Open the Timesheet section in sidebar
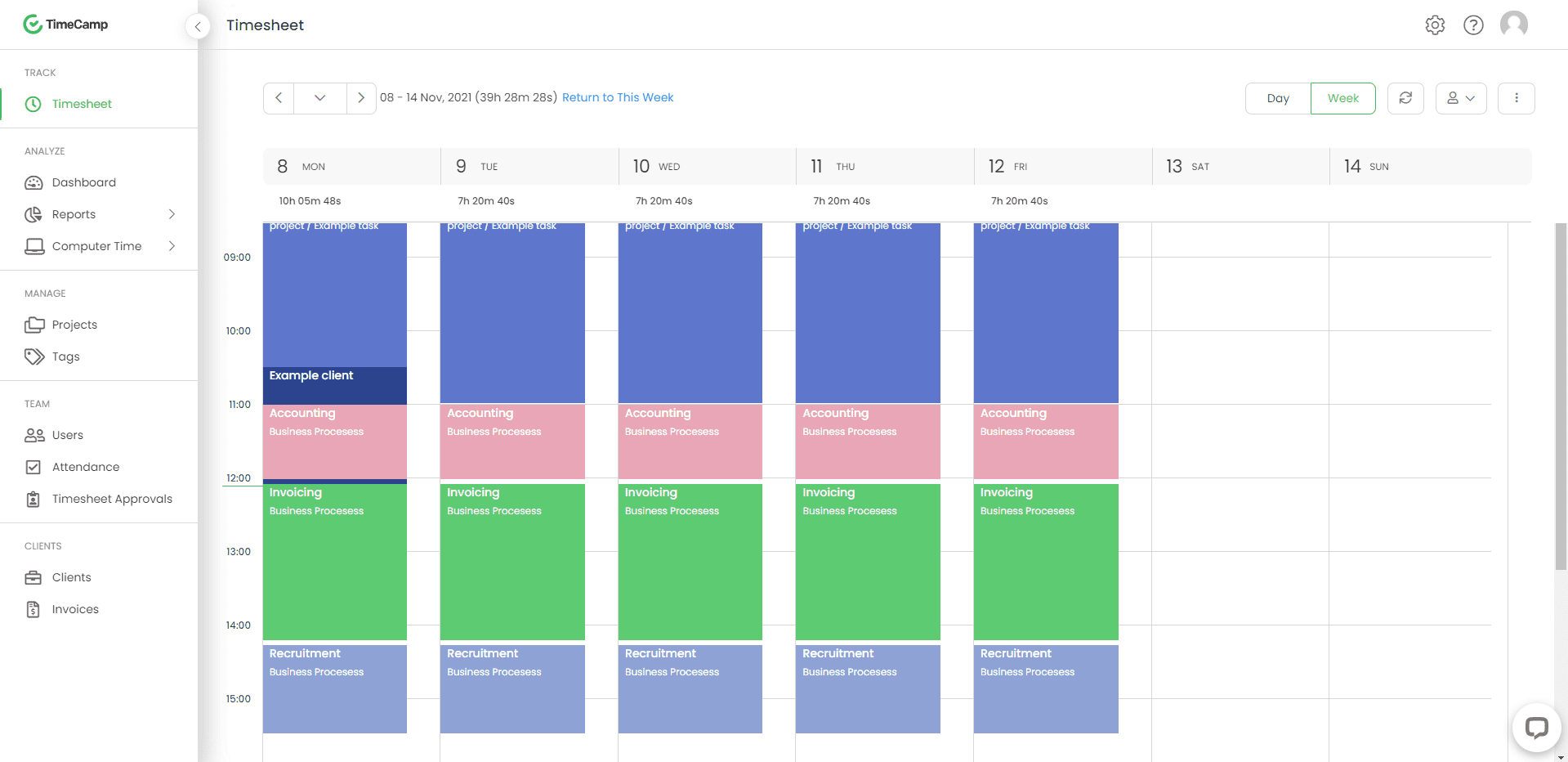The width and height of the screenshot is (1568, 762). (82, 104)
